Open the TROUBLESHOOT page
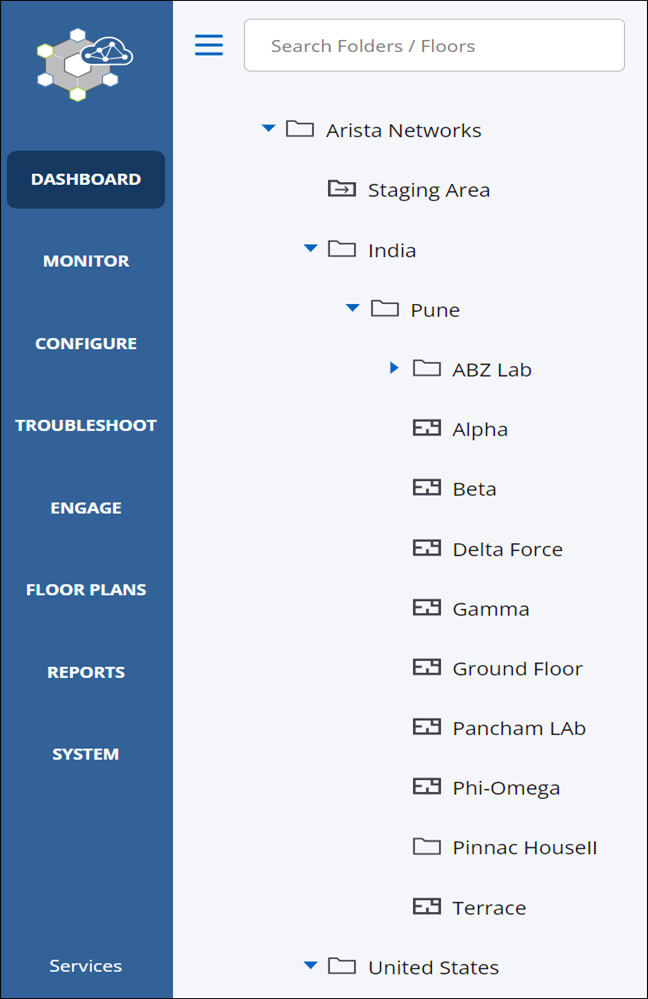The image size is (648, 999). click(85, 424)
